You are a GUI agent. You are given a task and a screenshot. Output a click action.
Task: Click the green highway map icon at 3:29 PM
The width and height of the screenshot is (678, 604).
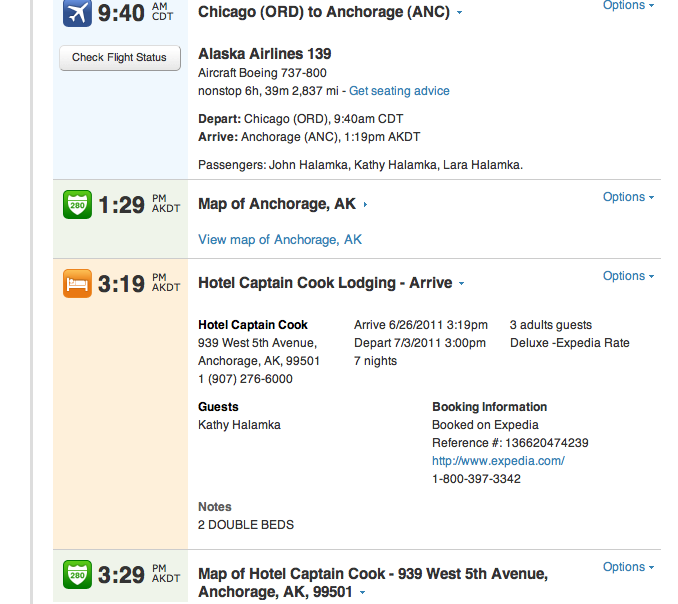pos(77,575)
